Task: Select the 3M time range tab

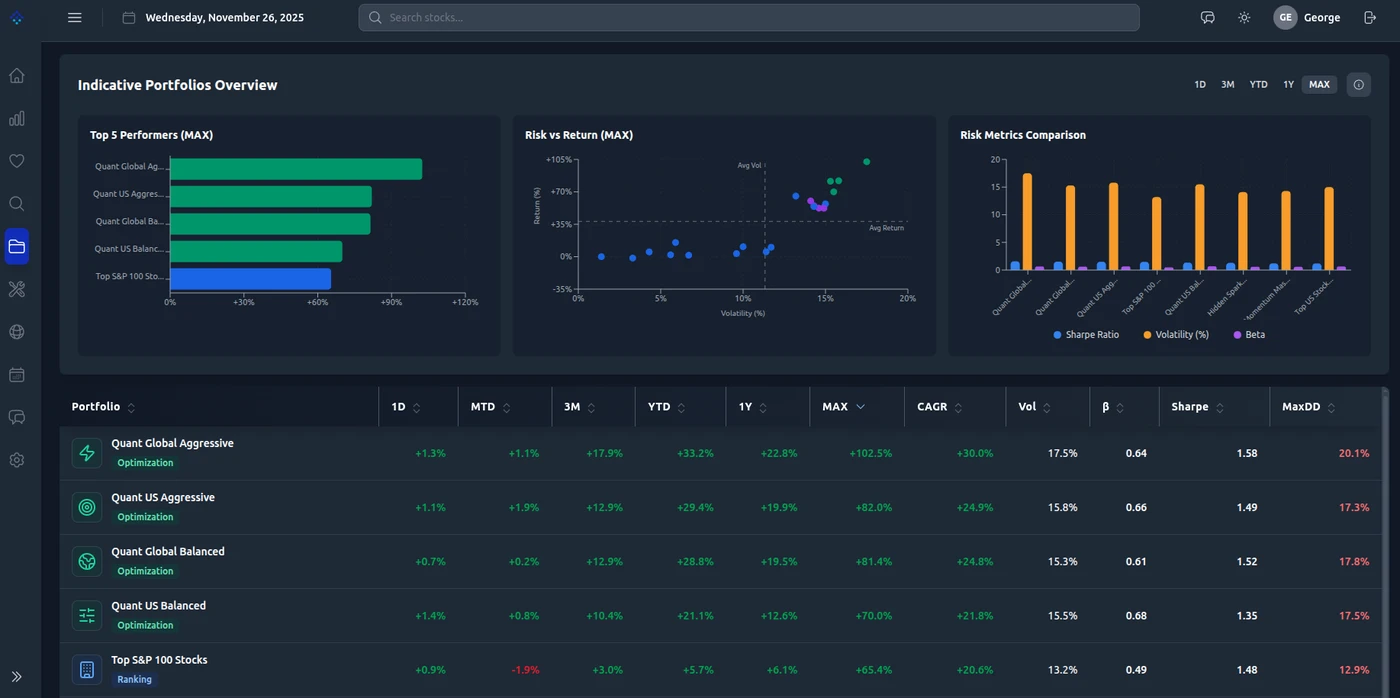Action: (1228, 85)
